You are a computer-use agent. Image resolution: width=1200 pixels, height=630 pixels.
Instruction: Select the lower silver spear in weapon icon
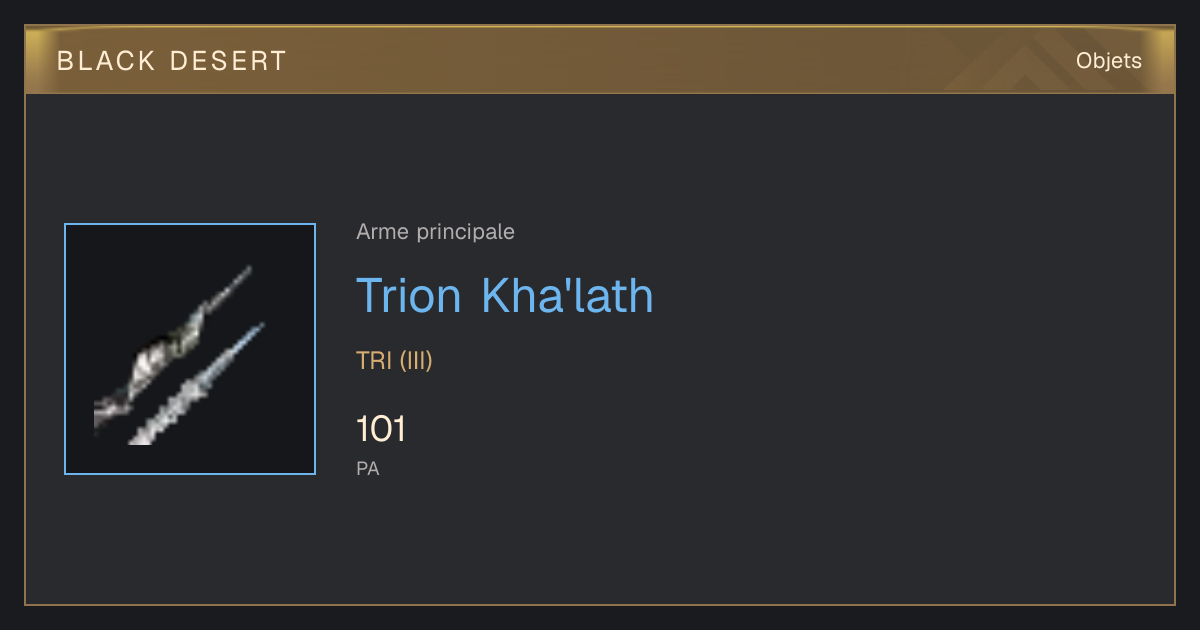tap(198, 385)
